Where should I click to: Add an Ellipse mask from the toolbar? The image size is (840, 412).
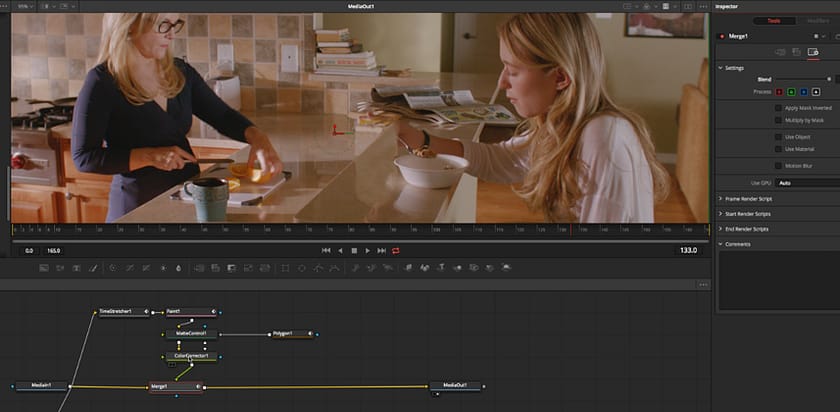point(302,267)
